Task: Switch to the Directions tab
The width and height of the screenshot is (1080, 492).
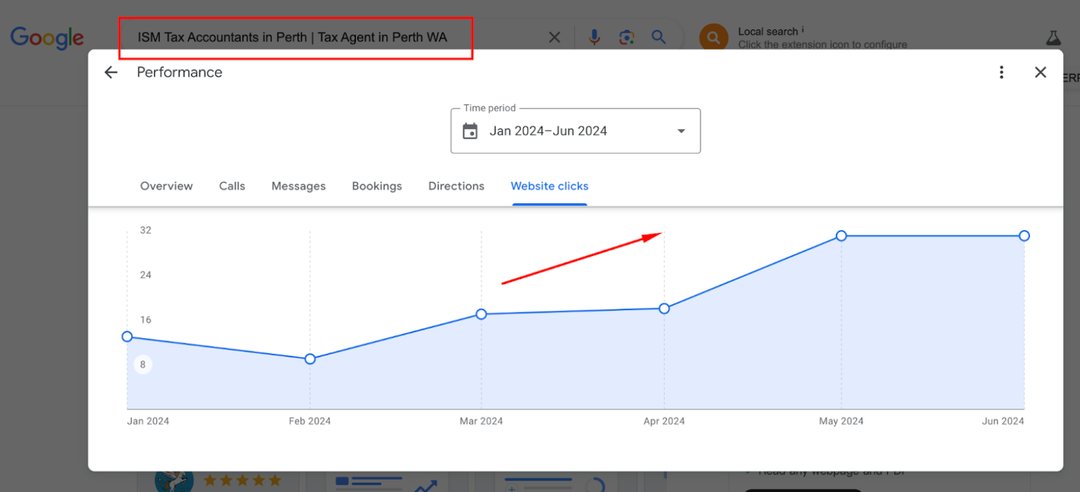Action: click(x=456, y=186)
